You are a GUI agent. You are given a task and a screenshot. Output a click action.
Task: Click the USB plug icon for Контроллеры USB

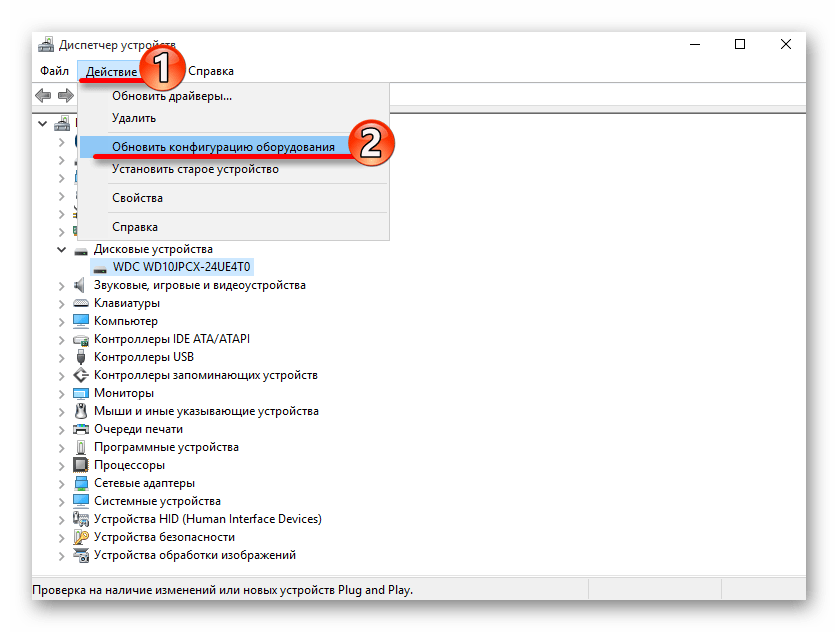pyautogui.click(x=81, y=357)
